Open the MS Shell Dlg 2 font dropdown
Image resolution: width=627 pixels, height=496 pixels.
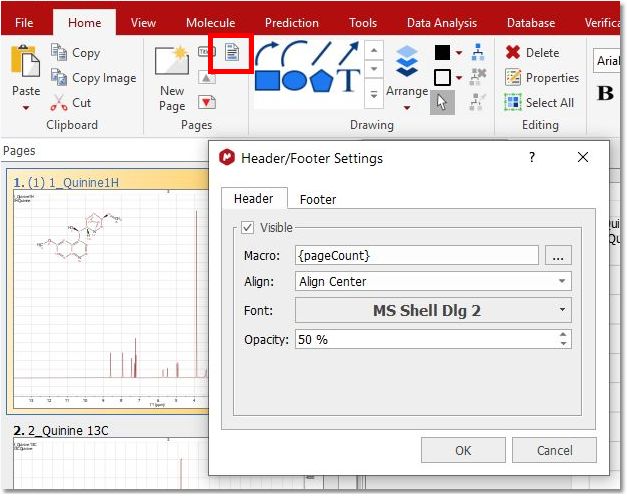point(433,310)
